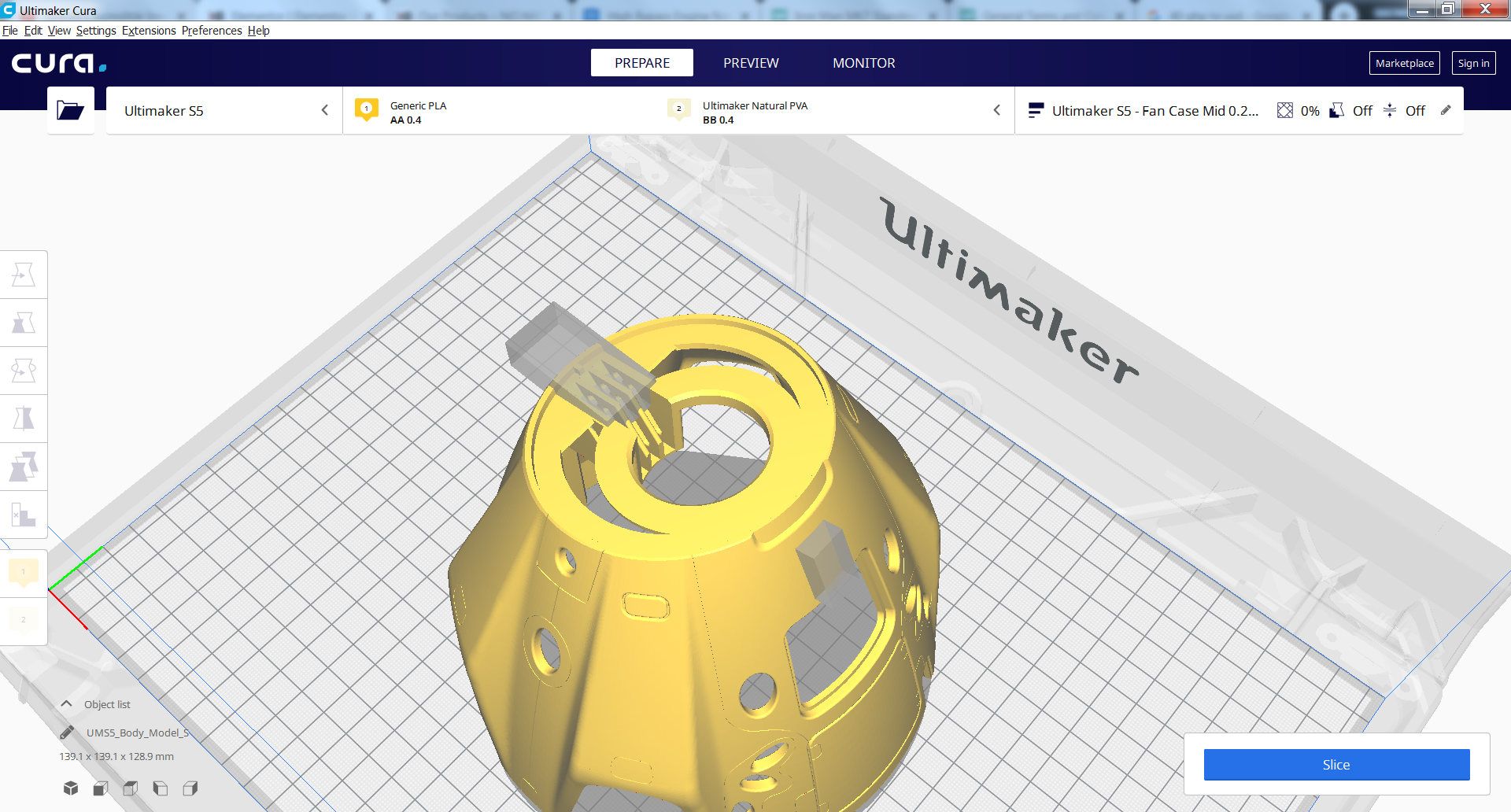
Task: Collapse the Object list chevron
Action: [67, 704]
